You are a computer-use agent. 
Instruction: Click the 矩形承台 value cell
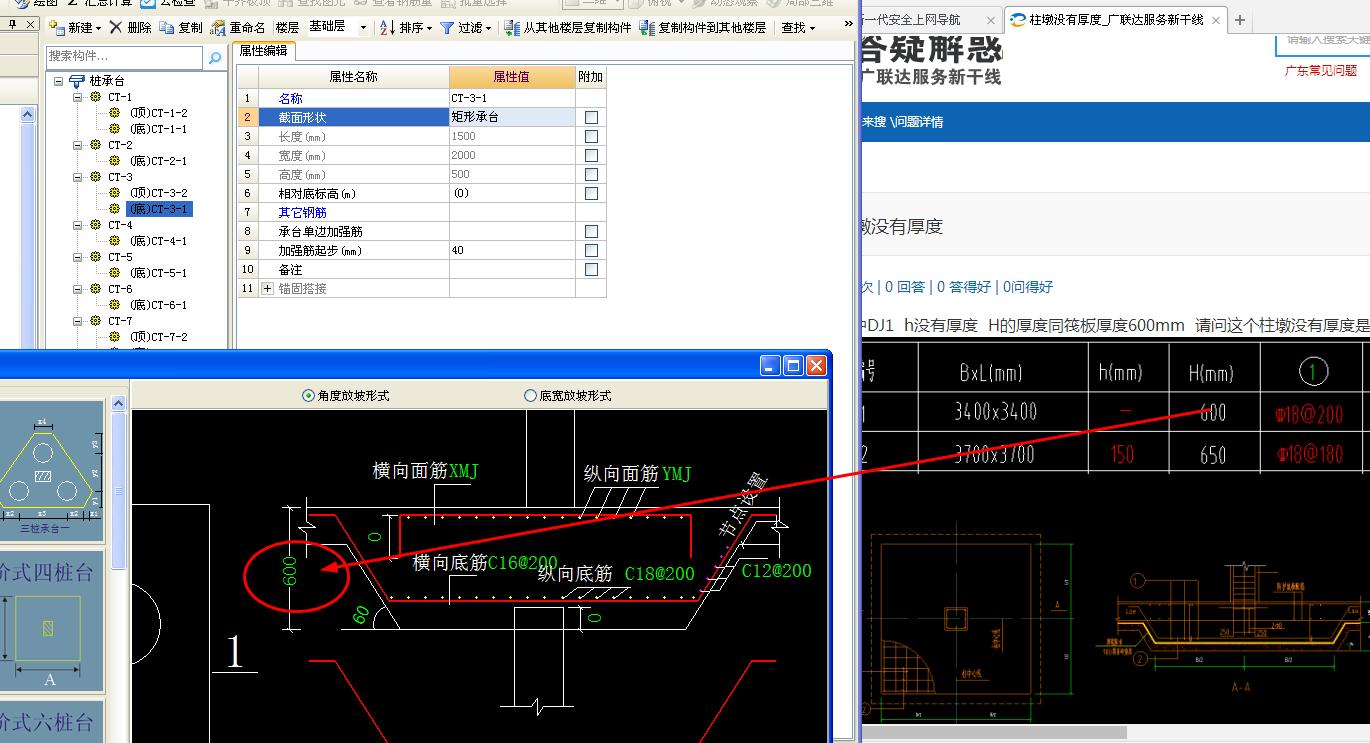click(512, 117)
